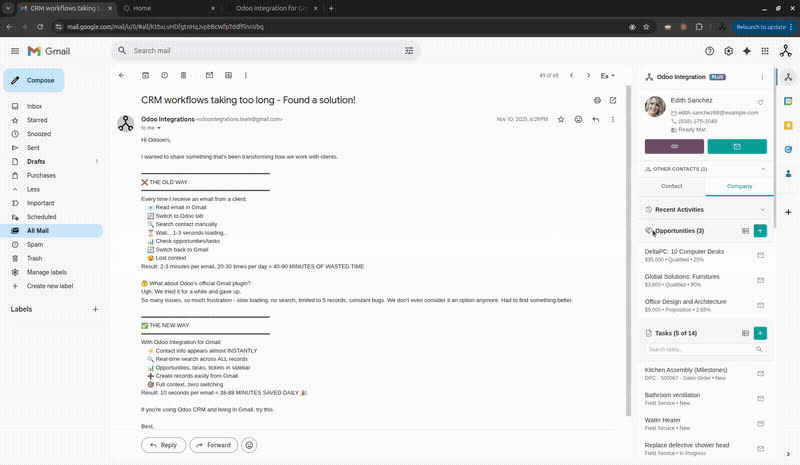Print the whole conversation
800x465 pixels.
pos(597,100)
